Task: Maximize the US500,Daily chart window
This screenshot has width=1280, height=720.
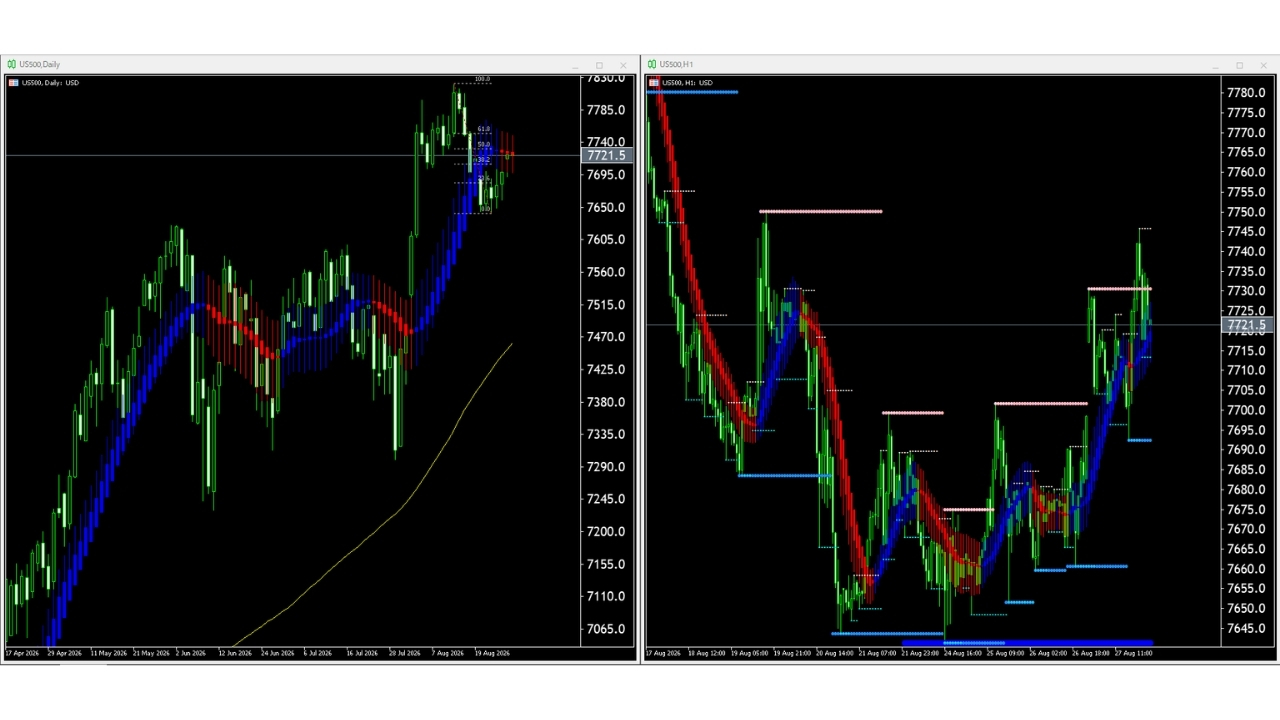Action: pos(599,66)
